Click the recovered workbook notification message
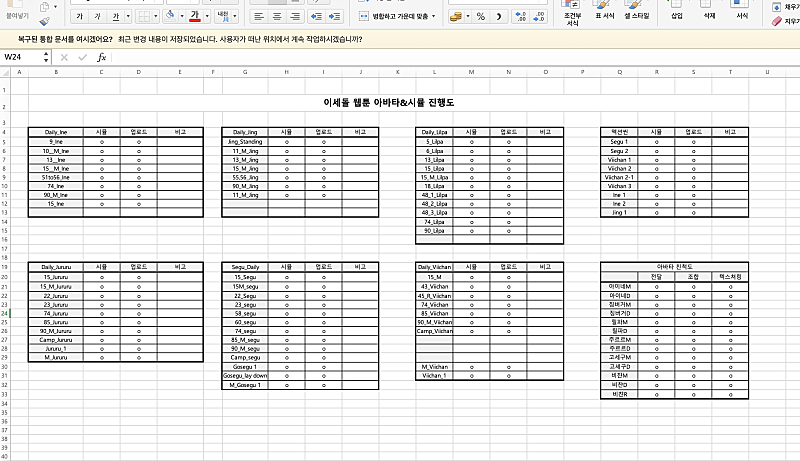The image size is (800, 461). tap(190, 39)
